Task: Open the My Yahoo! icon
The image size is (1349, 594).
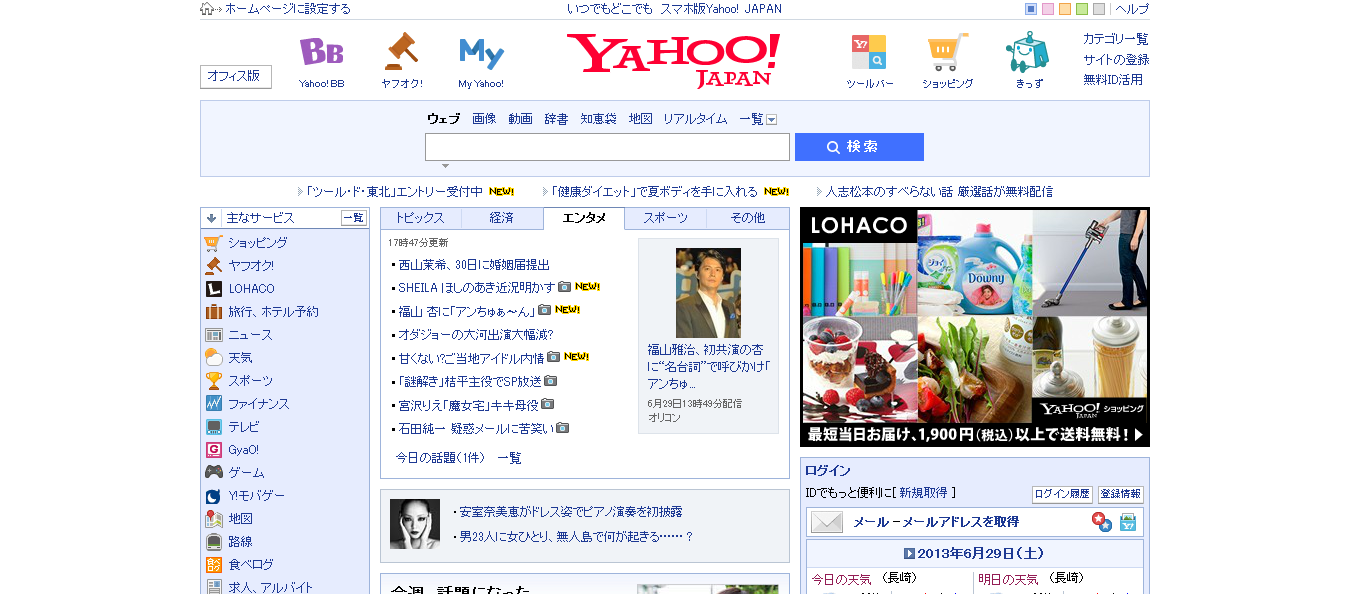Action: [x=481, y=52]
